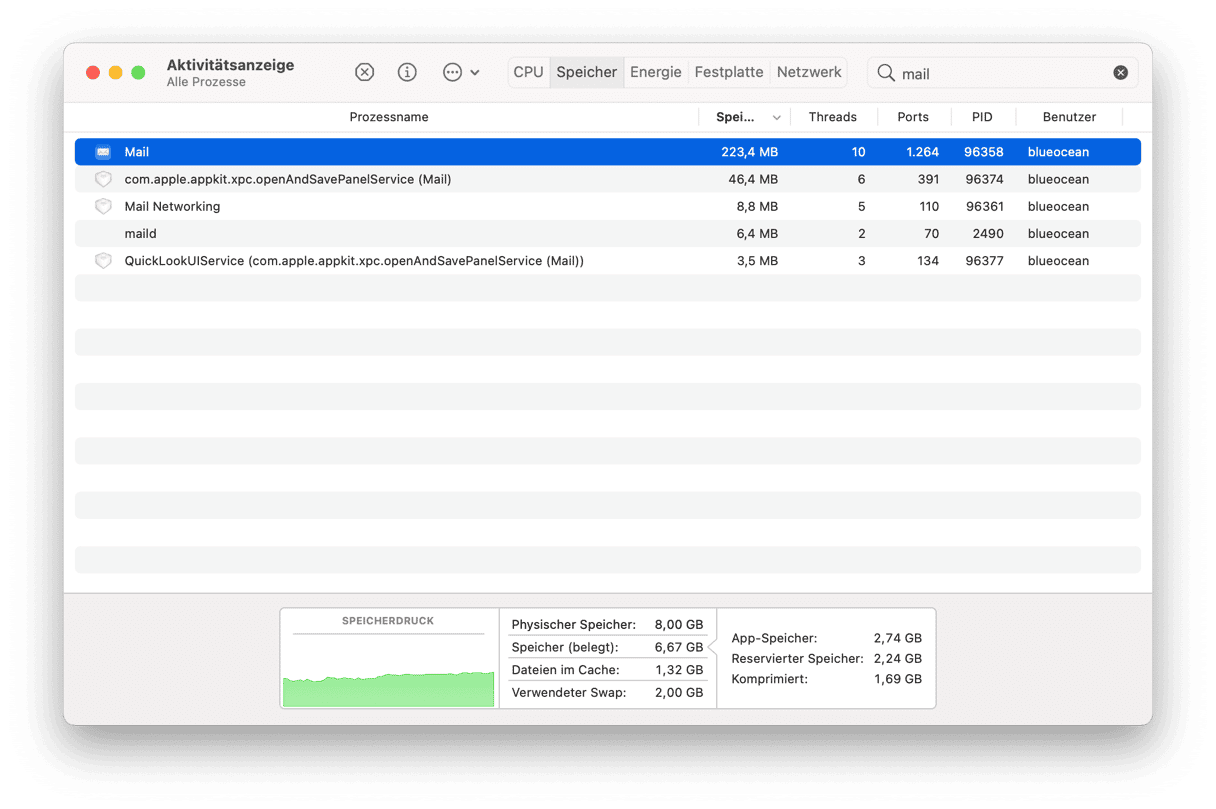Click the 223,4 MB memory value
The height and width of the screenshot is (809, 1216).
coord(749,152)
